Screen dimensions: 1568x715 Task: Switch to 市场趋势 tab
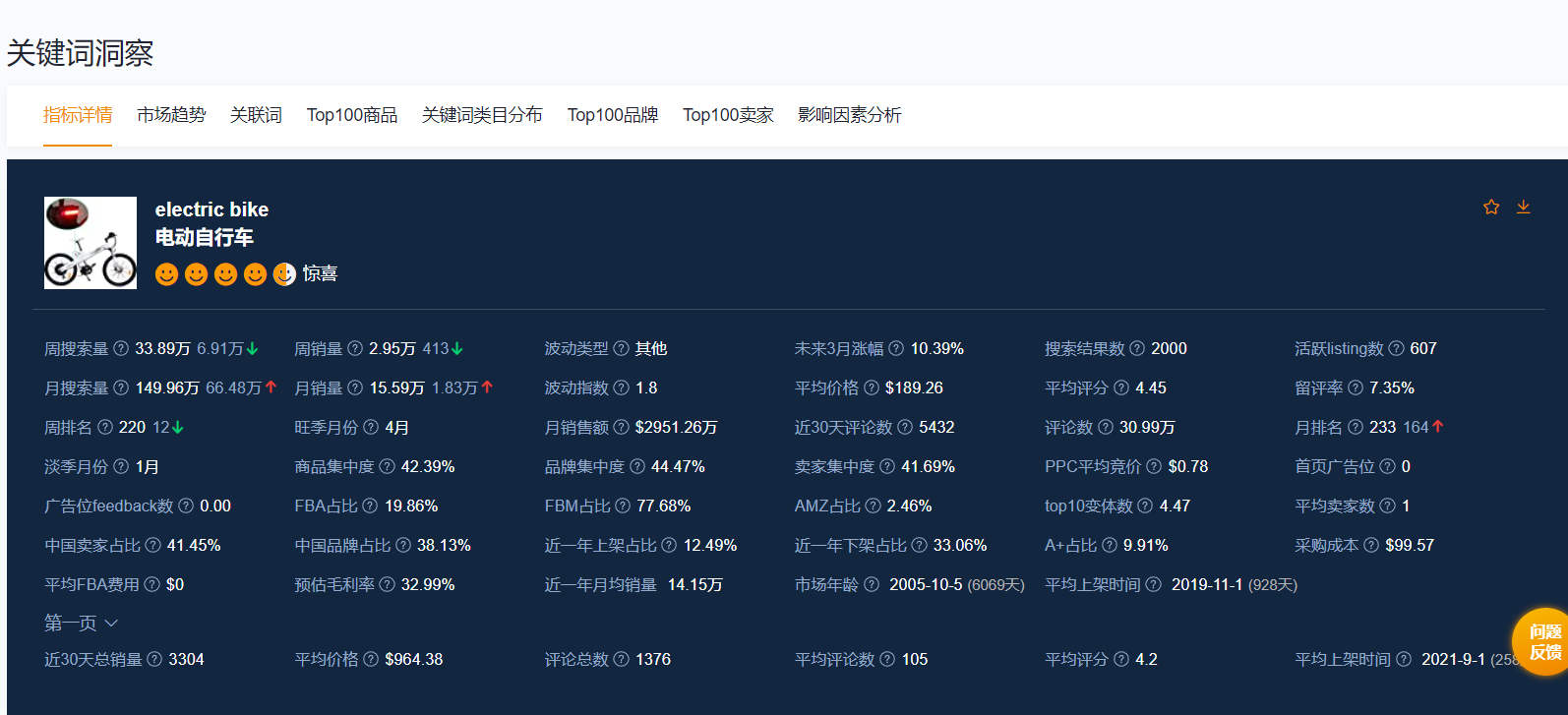(x=171, y=115)
